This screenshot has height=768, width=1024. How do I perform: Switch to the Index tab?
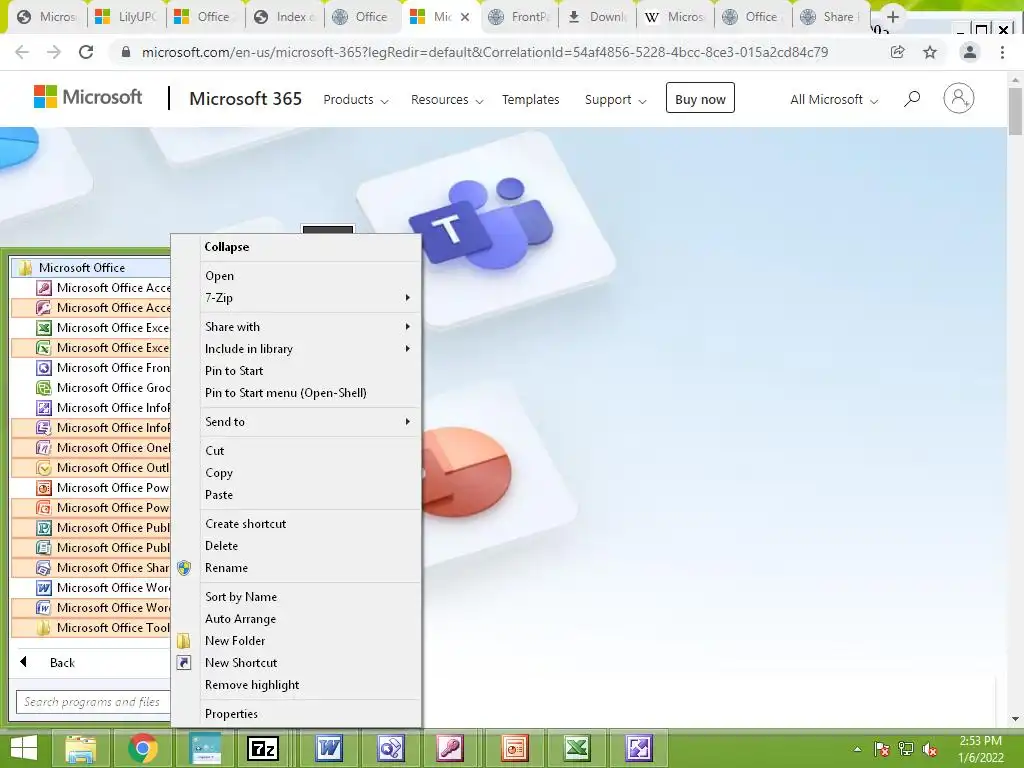pyautogui.click(x=285, y=17)
